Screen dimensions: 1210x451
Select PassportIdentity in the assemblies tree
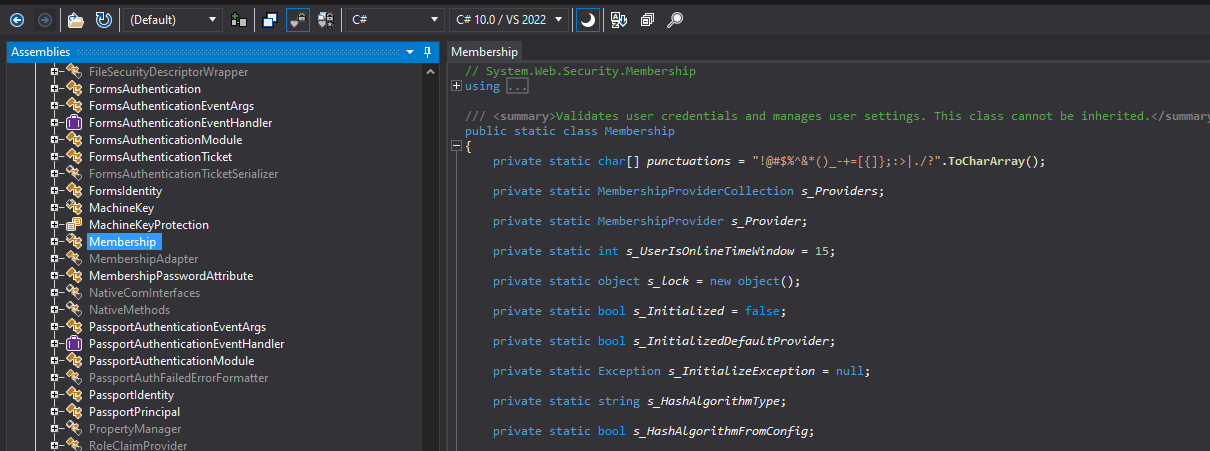pos(125,395)
